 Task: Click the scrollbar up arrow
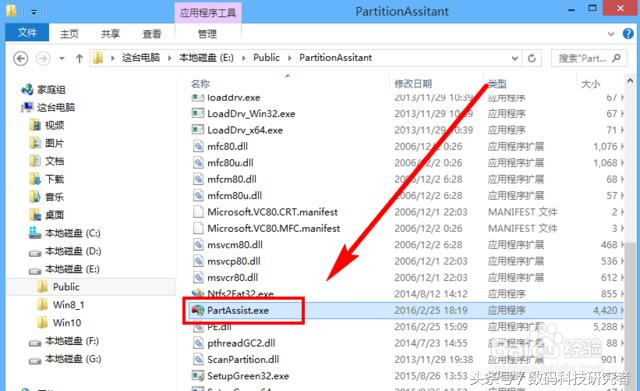click(630, 82)
